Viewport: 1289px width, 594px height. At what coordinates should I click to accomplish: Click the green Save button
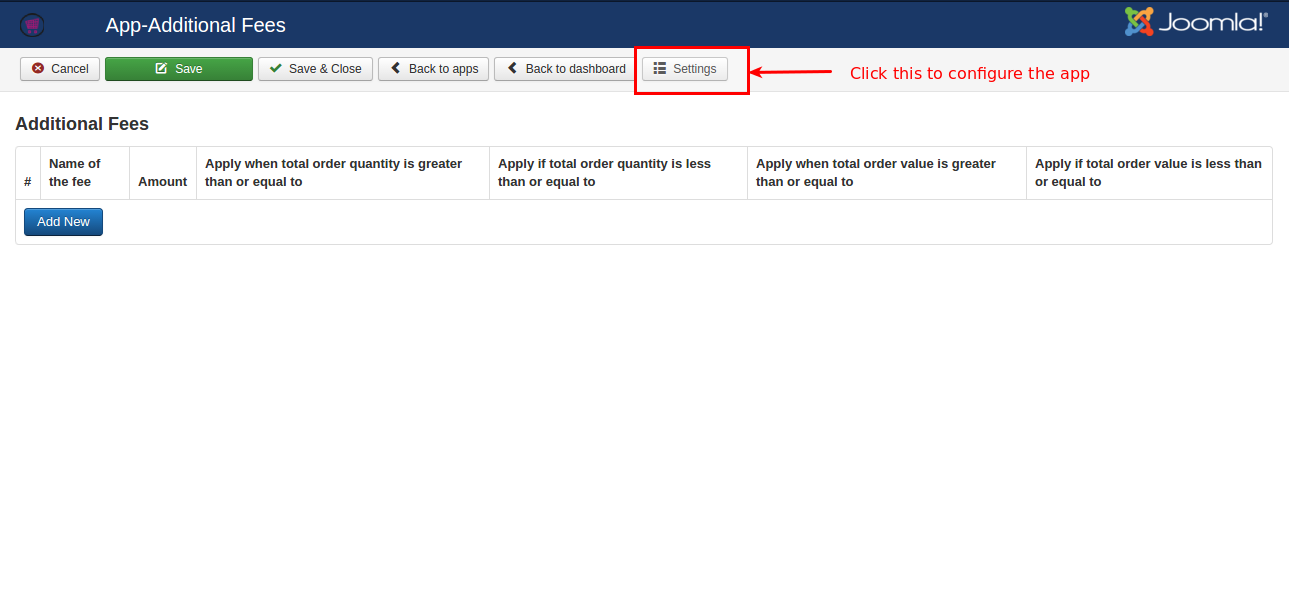coord(178,69)
